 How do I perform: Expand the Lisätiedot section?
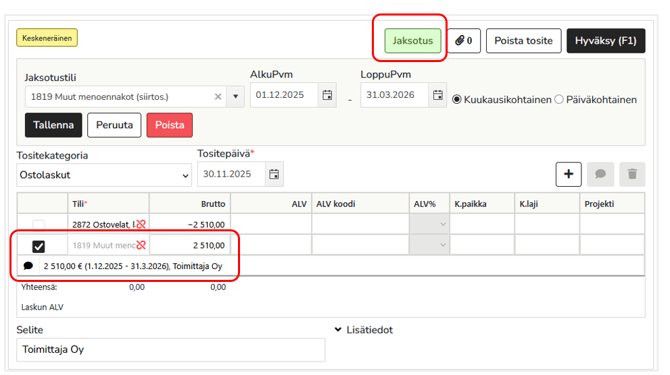pyautogui.click(x=364, y=330)
